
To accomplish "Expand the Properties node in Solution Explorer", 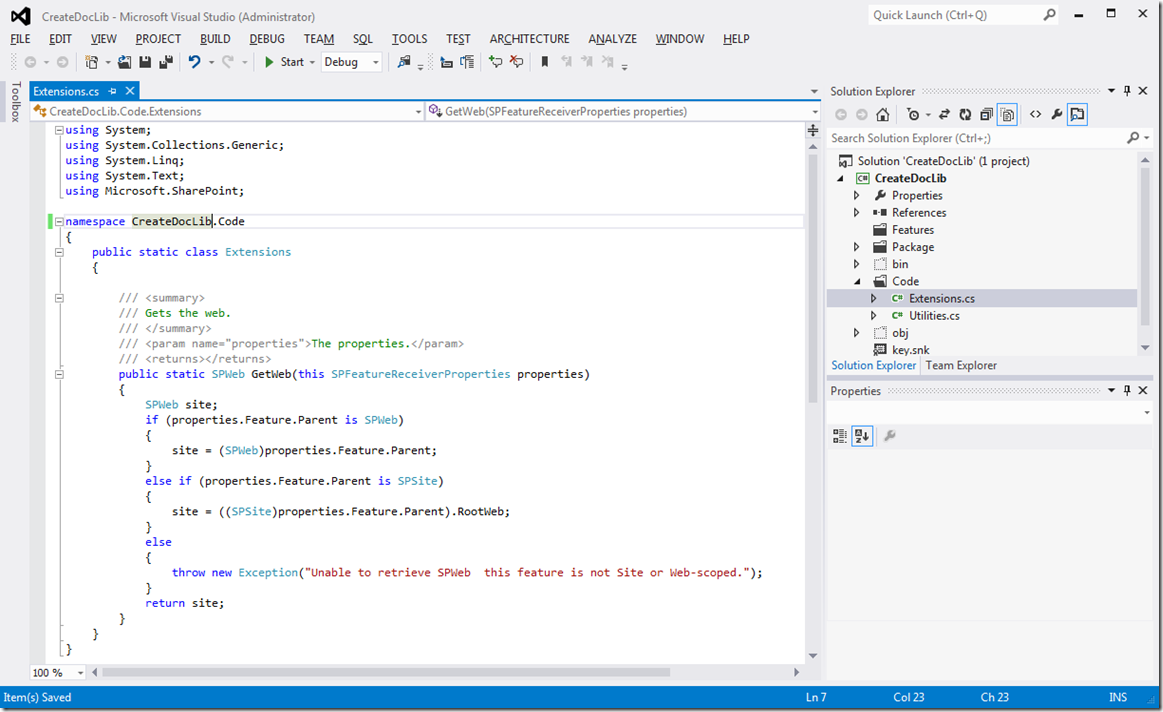I will (x=857, y=196).
